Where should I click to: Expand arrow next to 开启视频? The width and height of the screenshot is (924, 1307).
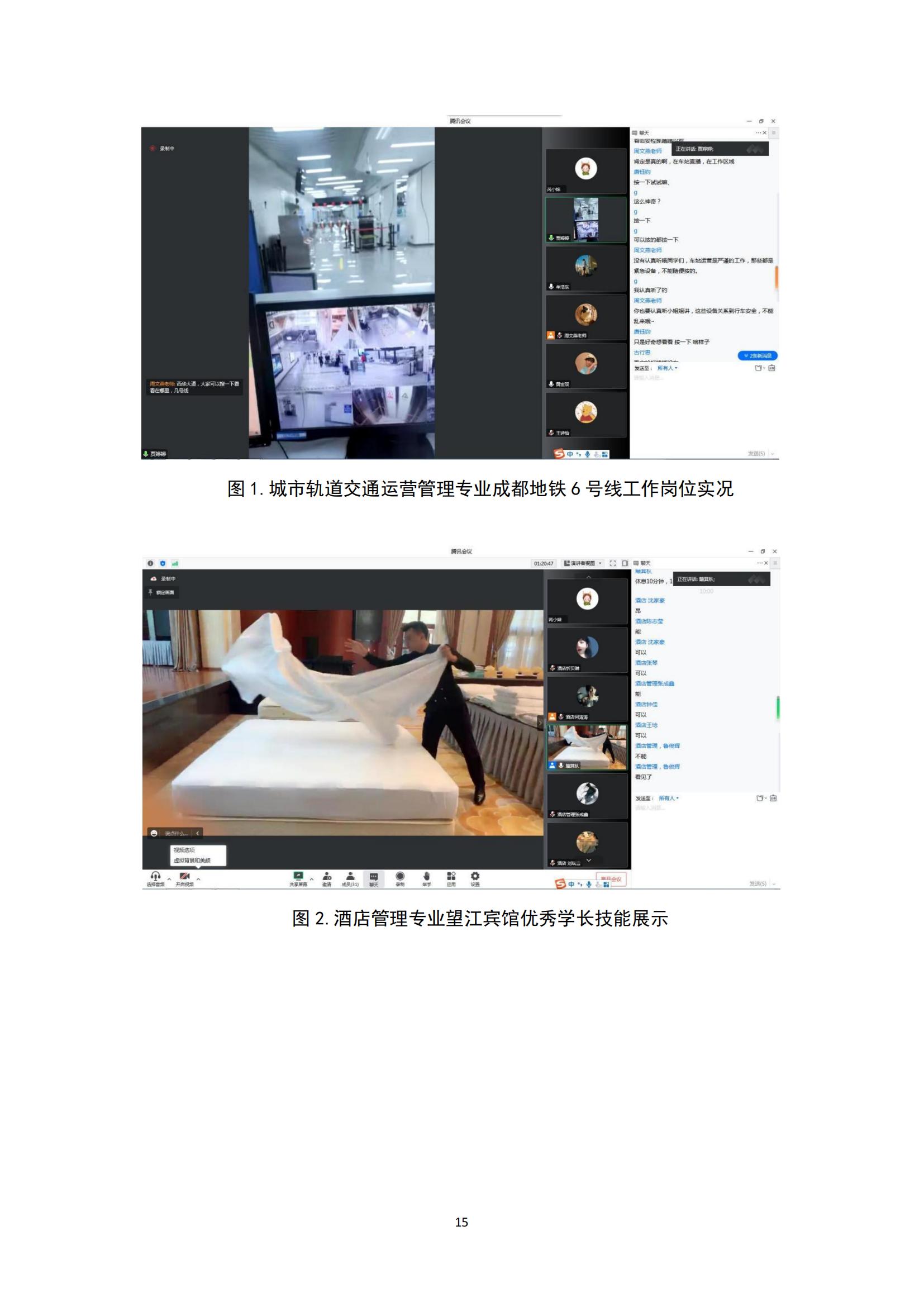(x=198, y=880)
